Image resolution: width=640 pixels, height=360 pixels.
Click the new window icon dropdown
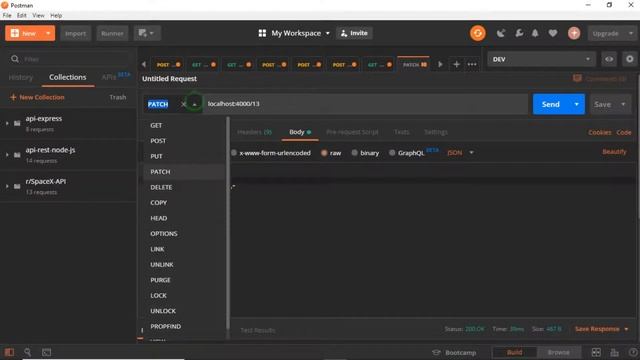click(147, 33)
